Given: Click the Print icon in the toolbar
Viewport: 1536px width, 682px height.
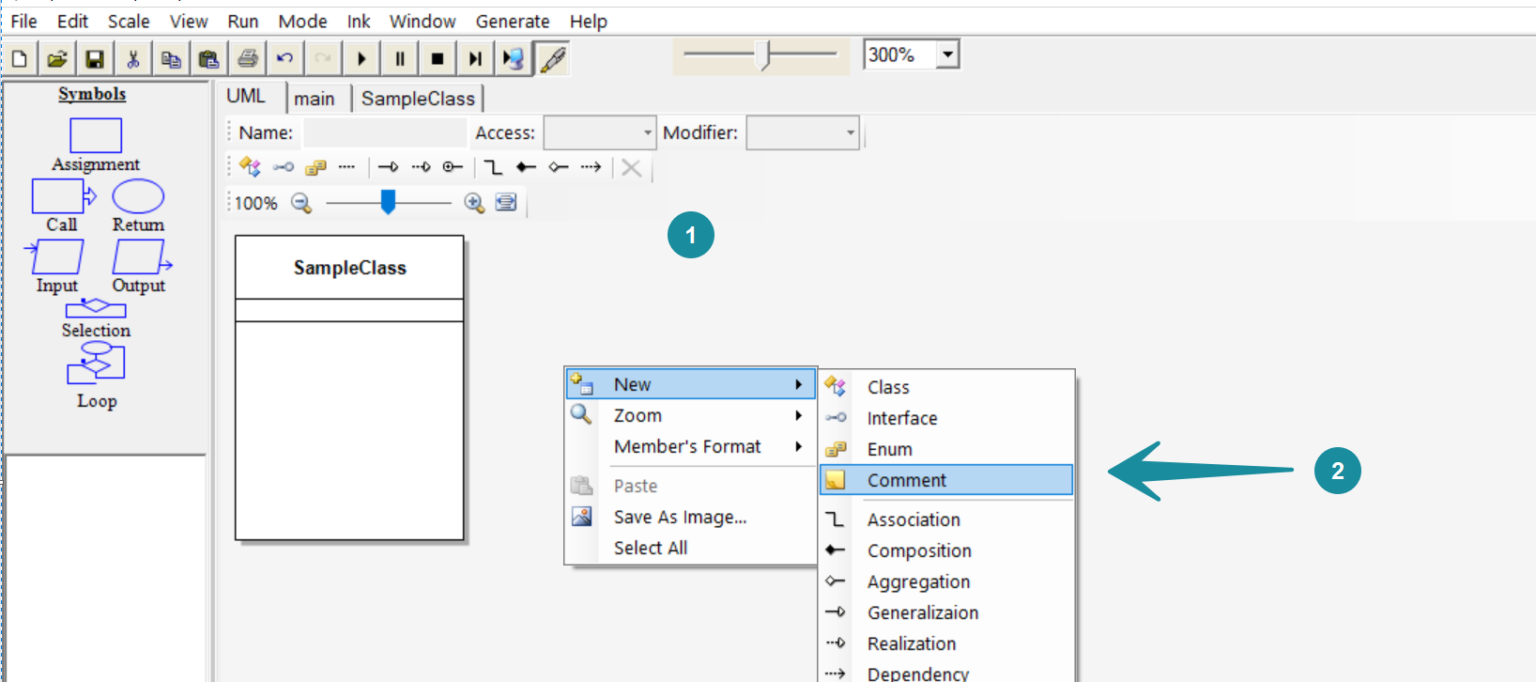Looking at the screenshot, I should click(x=247, y=59).
